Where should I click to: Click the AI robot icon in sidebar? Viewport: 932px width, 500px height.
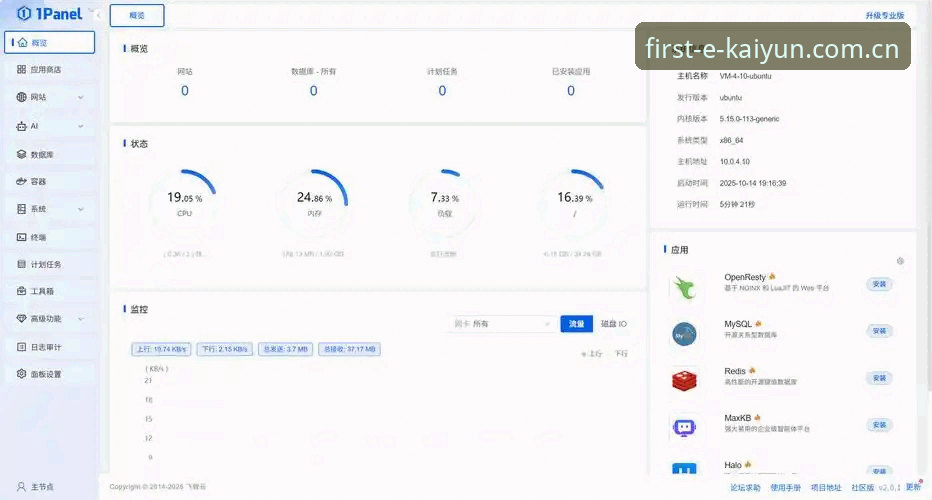click(21, 126)
